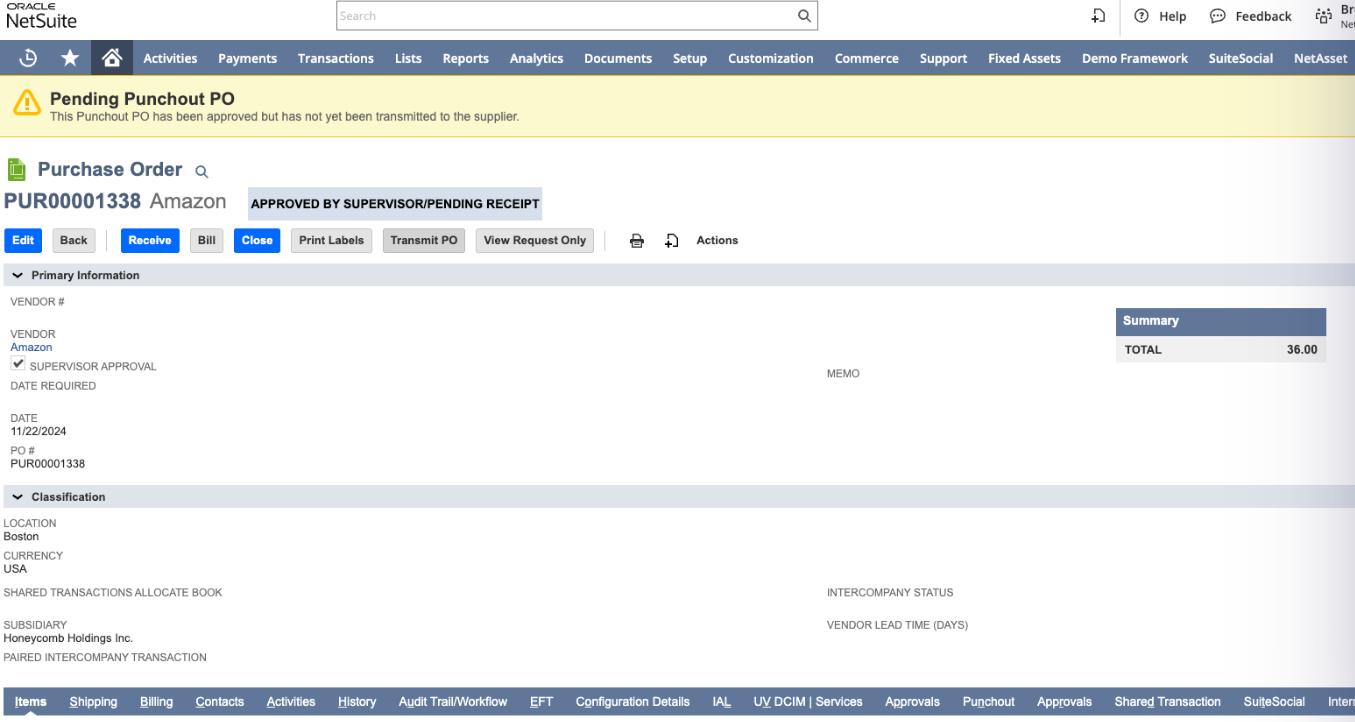
Task: Click the Back button
Action: 74,240
